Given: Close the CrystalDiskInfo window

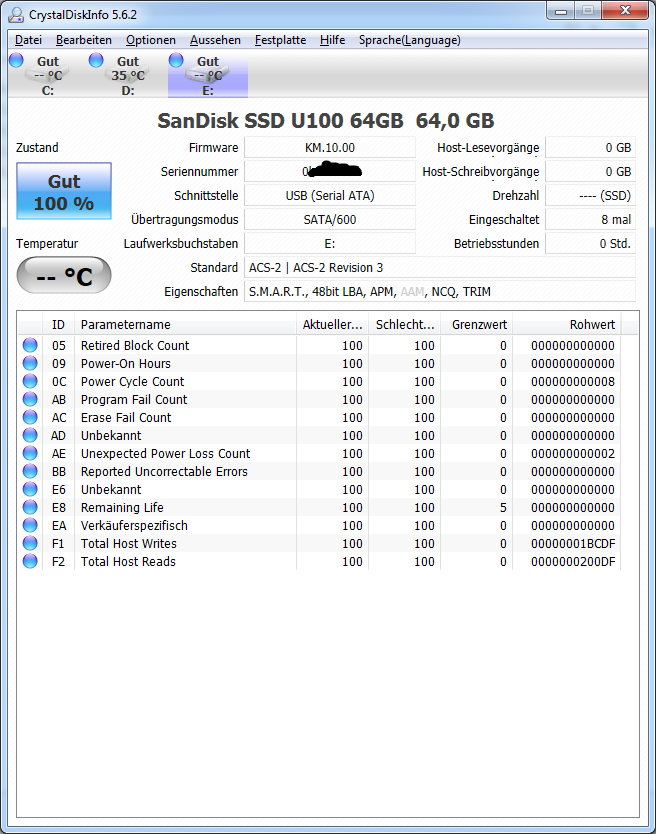Looking at the screenshot, I should point(625,11).
